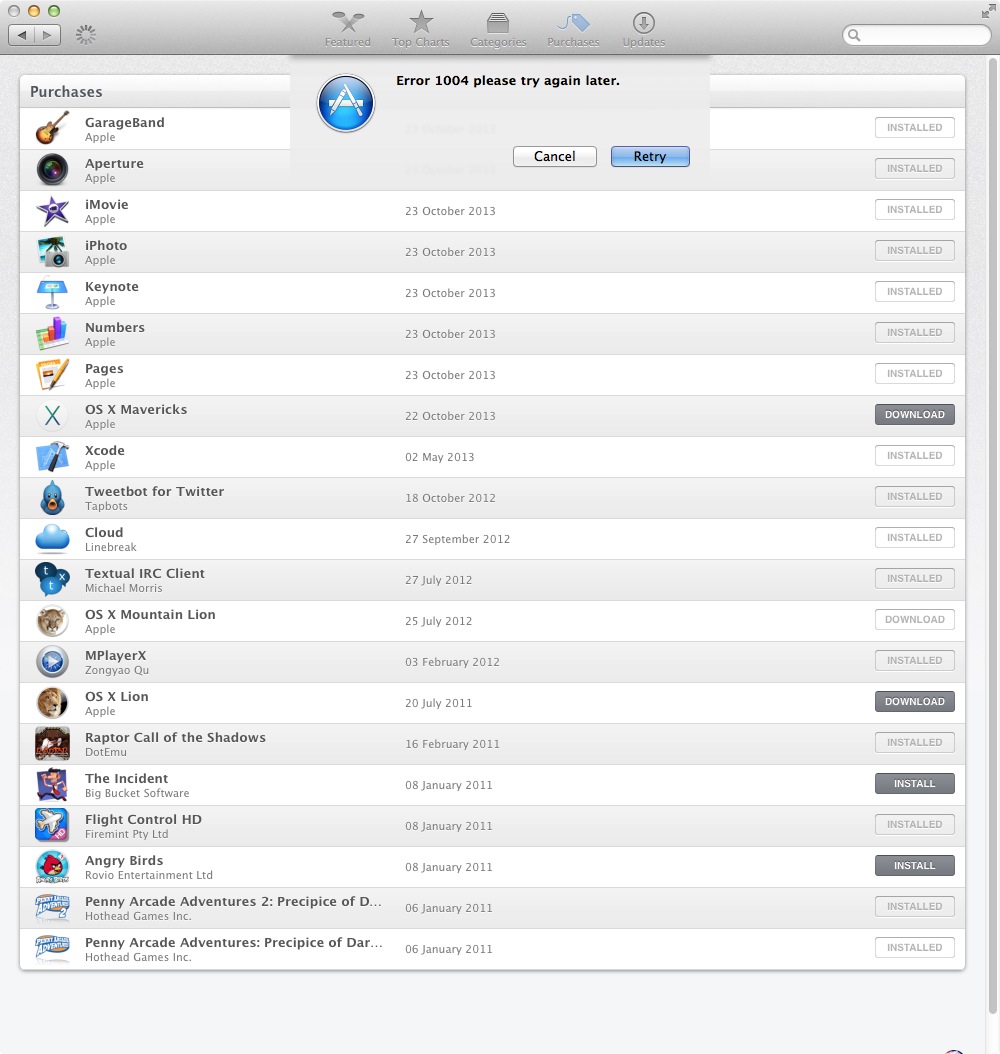Screen dimensions: 1000x1054
Task: Open the Keynote podium icon
Action: click(x=52, y=292)
